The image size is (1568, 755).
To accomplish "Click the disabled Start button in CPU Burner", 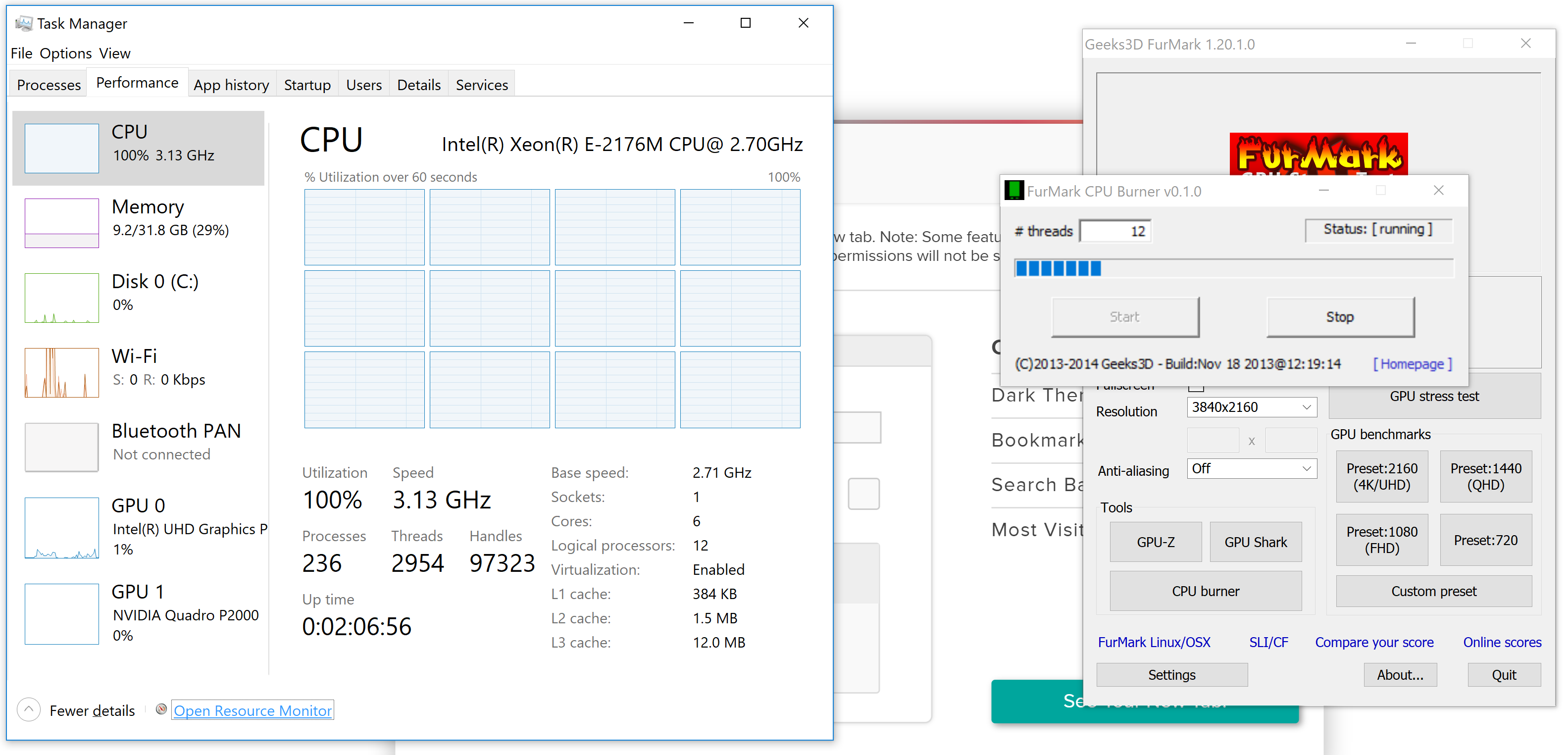I will pos(1125,317).
